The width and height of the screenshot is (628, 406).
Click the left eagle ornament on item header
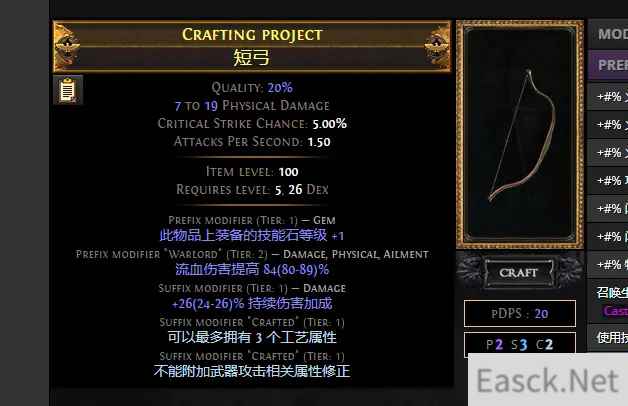pyautogui.click(x=67, y=46)
